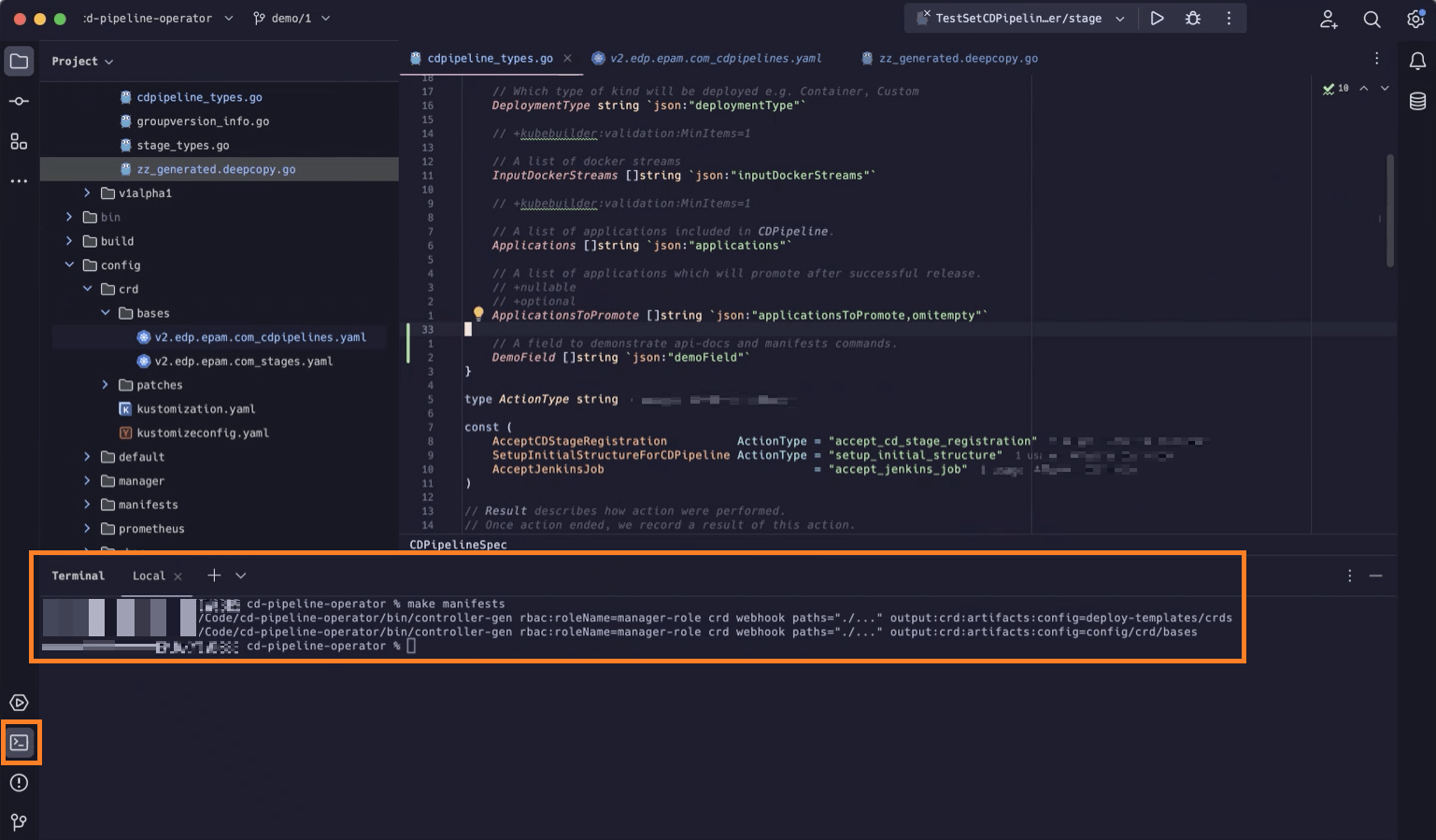
Task: Open the Terminal tool window icon
Action: [x=20, y=743]
